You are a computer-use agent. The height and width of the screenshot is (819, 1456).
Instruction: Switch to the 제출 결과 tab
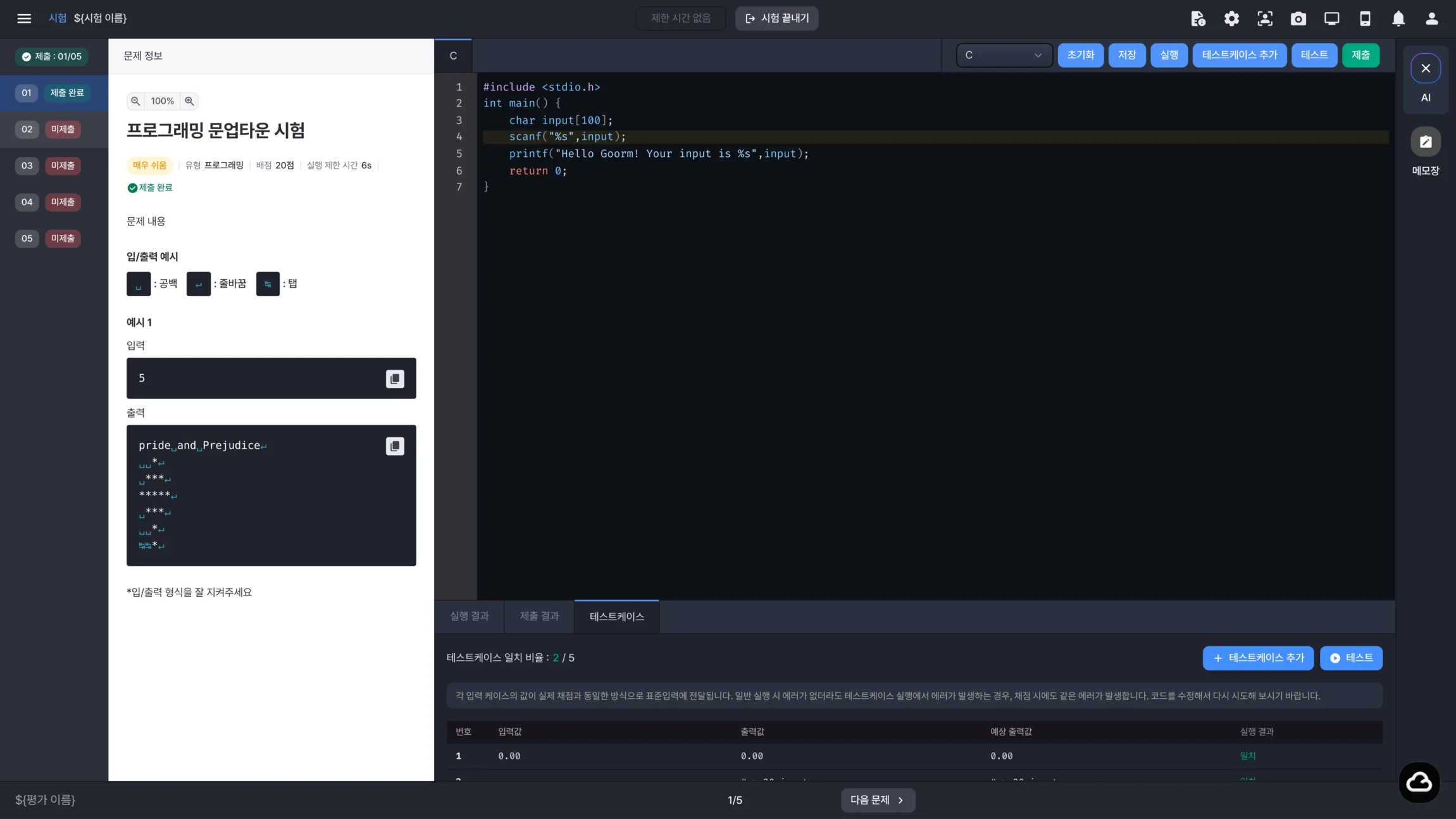coord(539,616)
